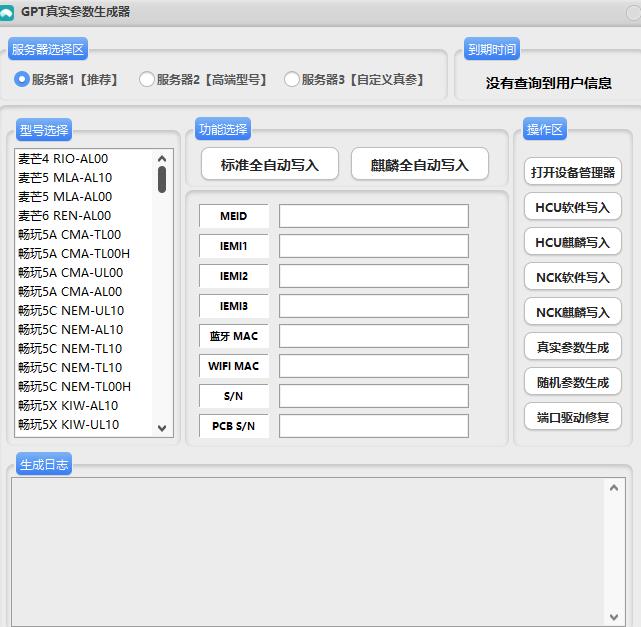The width and height of the screenshot is (641, 627).
Task: Click 麒麟全自动写入 button
Action: coord(420,164)
